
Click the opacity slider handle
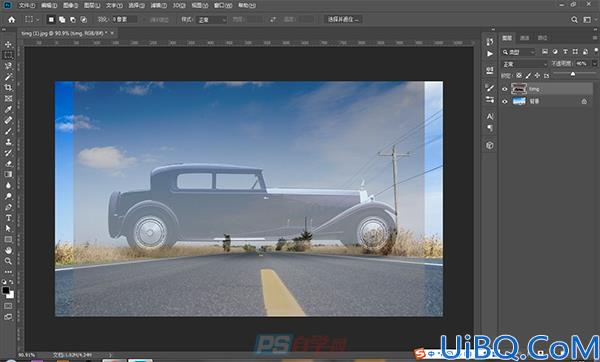(573, 74)
